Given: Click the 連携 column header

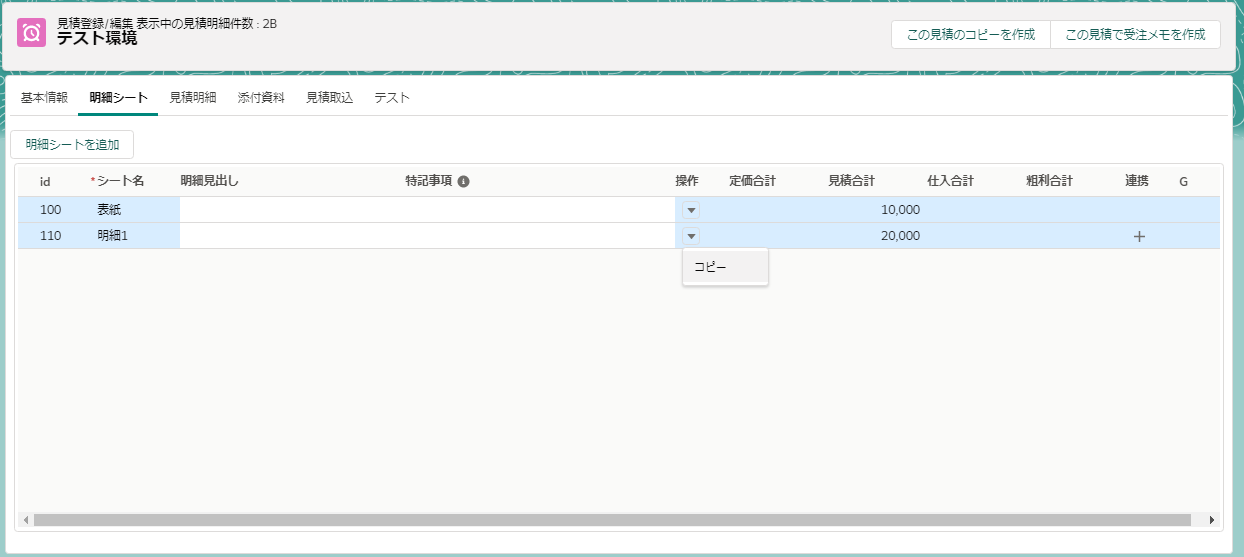Looking at the screenshot, I should tap(1137, 182).
